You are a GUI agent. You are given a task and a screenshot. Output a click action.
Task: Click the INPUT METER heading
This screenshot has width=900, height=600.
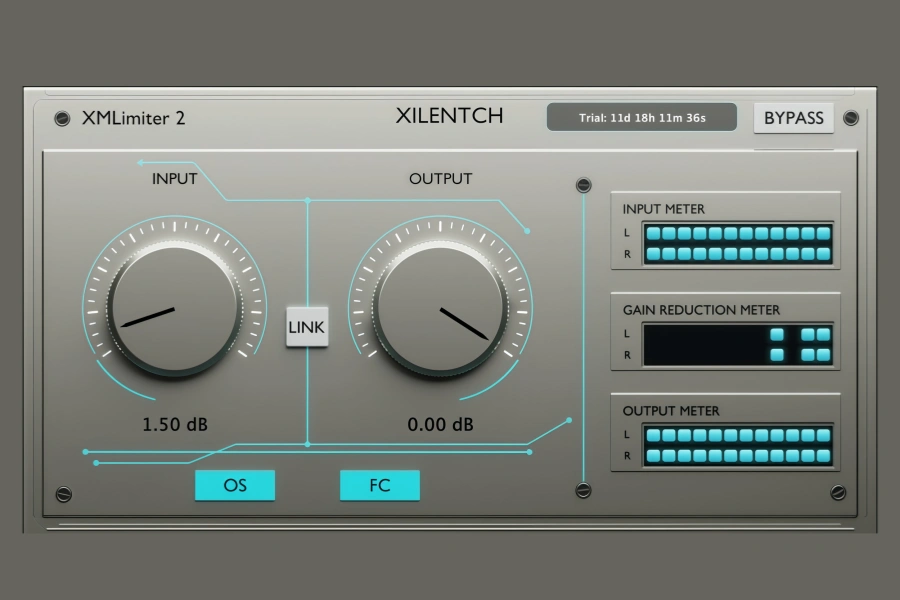[x=664, y=209]
